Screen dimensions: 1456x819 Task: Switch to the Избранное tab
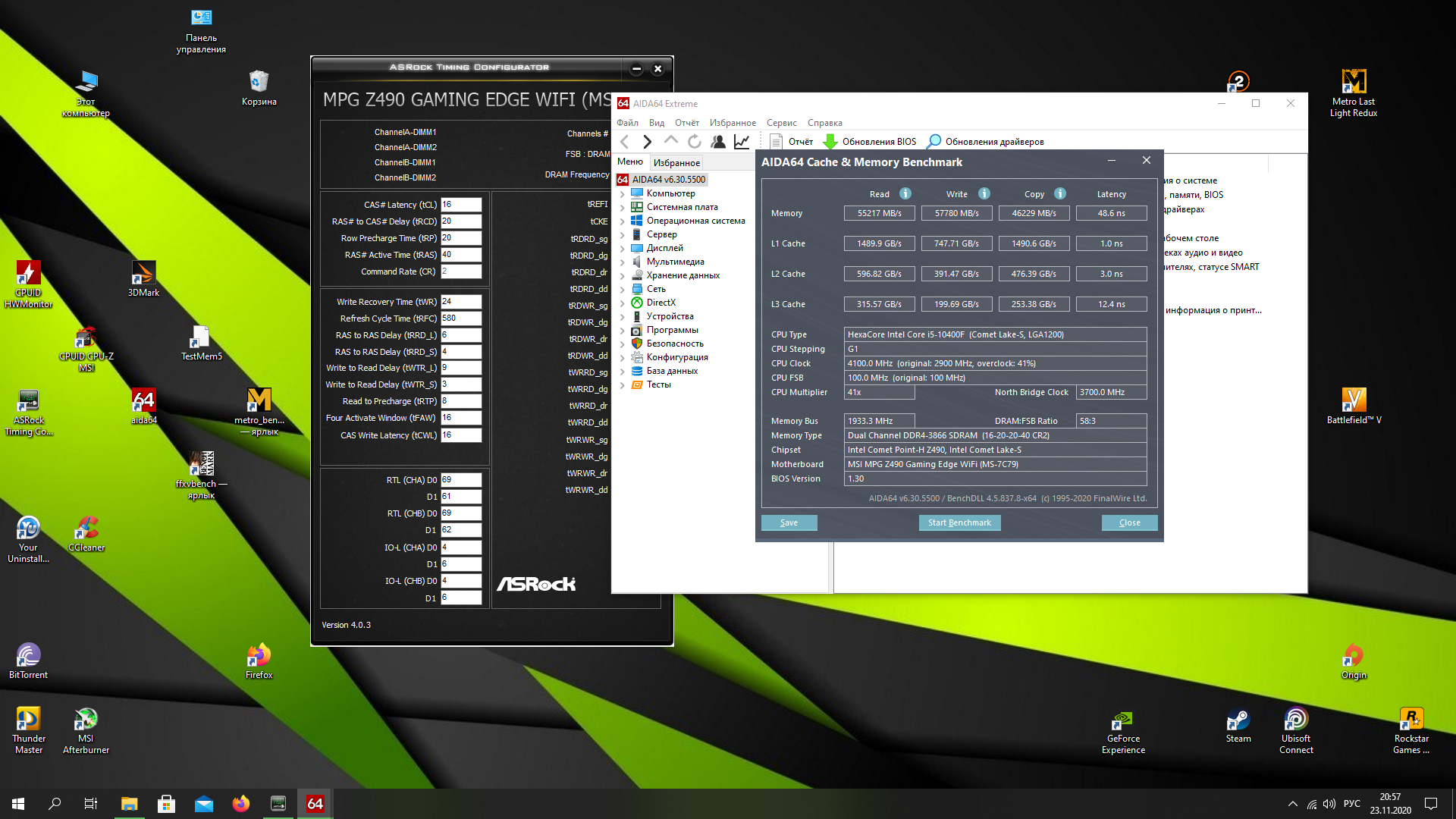pyautogui.click(x=676, y=163)
